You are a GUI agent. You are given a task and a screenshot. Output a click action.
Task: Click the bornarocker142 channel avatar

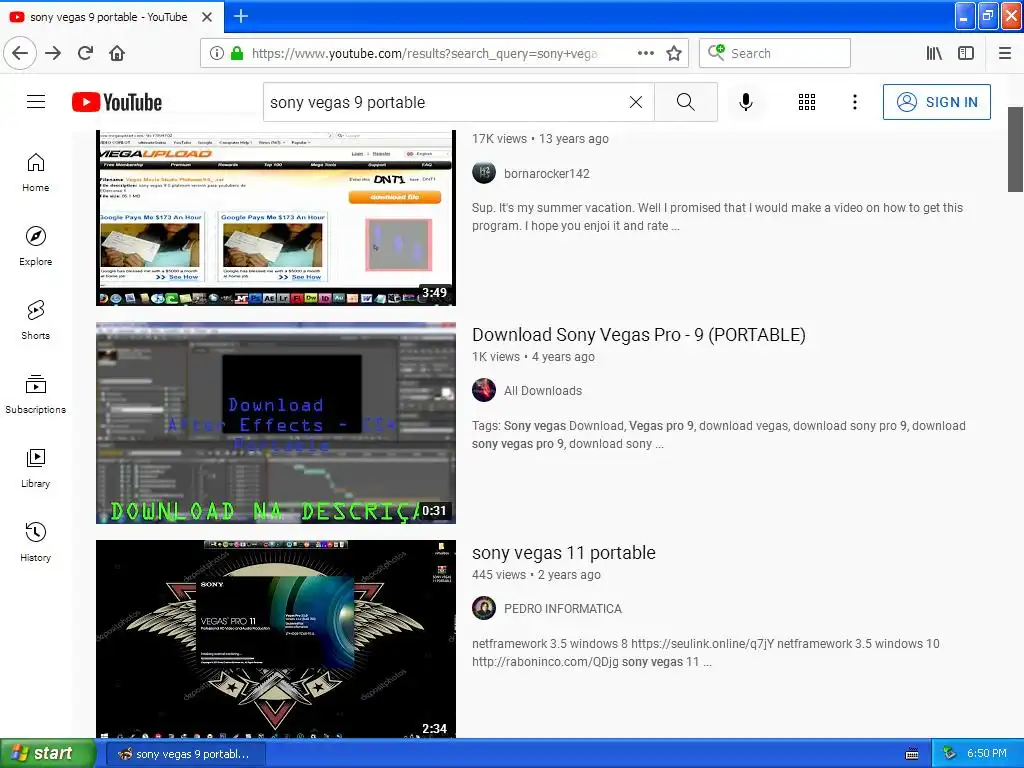[484, 173]
